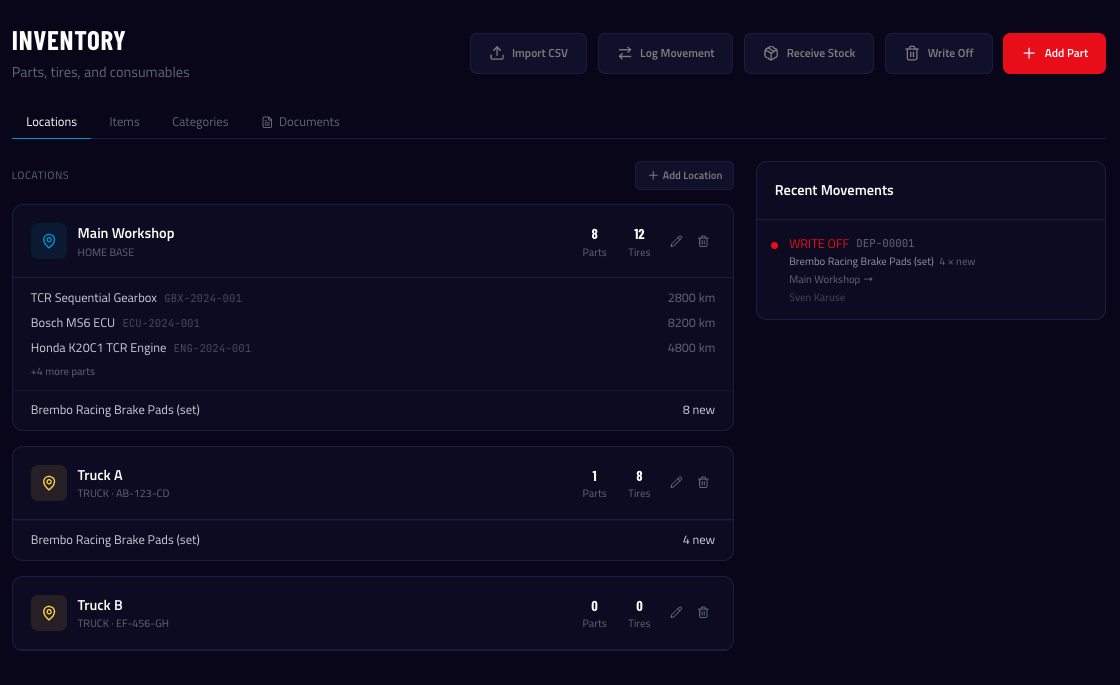Click the yellow pin icon for Truck B
The height and width of the screenshot is (685, 1120).
(x=49, y=613)
